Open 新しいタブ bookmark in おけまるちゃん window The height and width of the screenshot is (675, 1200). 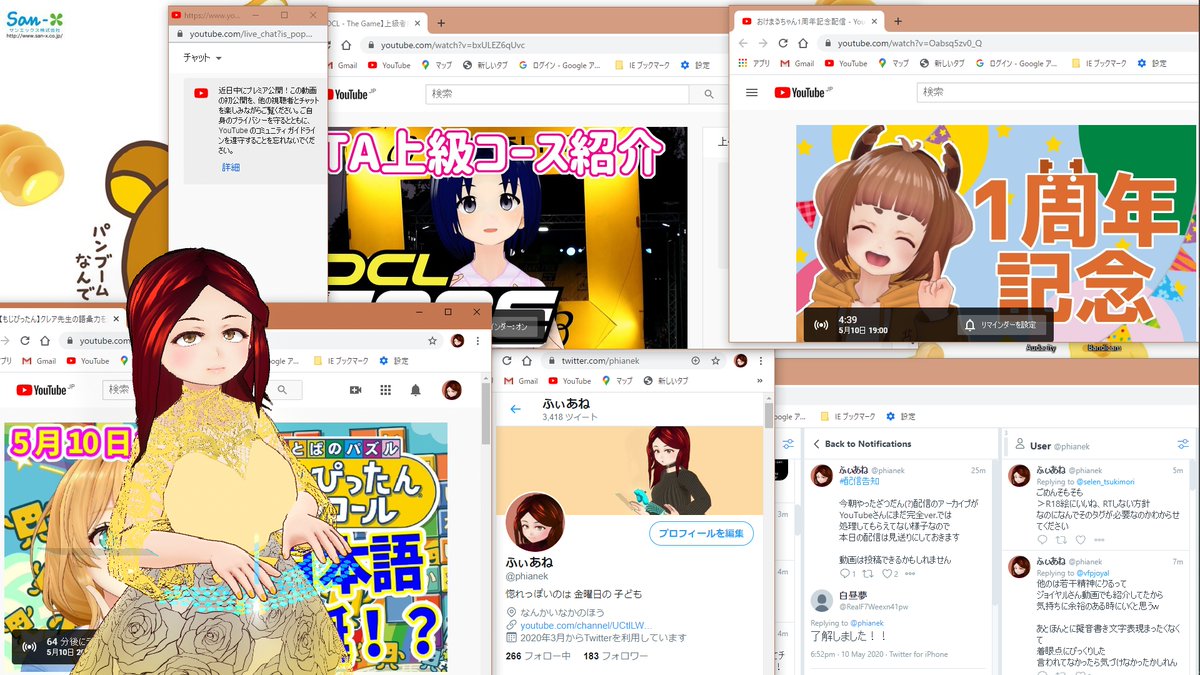(944, 63)
